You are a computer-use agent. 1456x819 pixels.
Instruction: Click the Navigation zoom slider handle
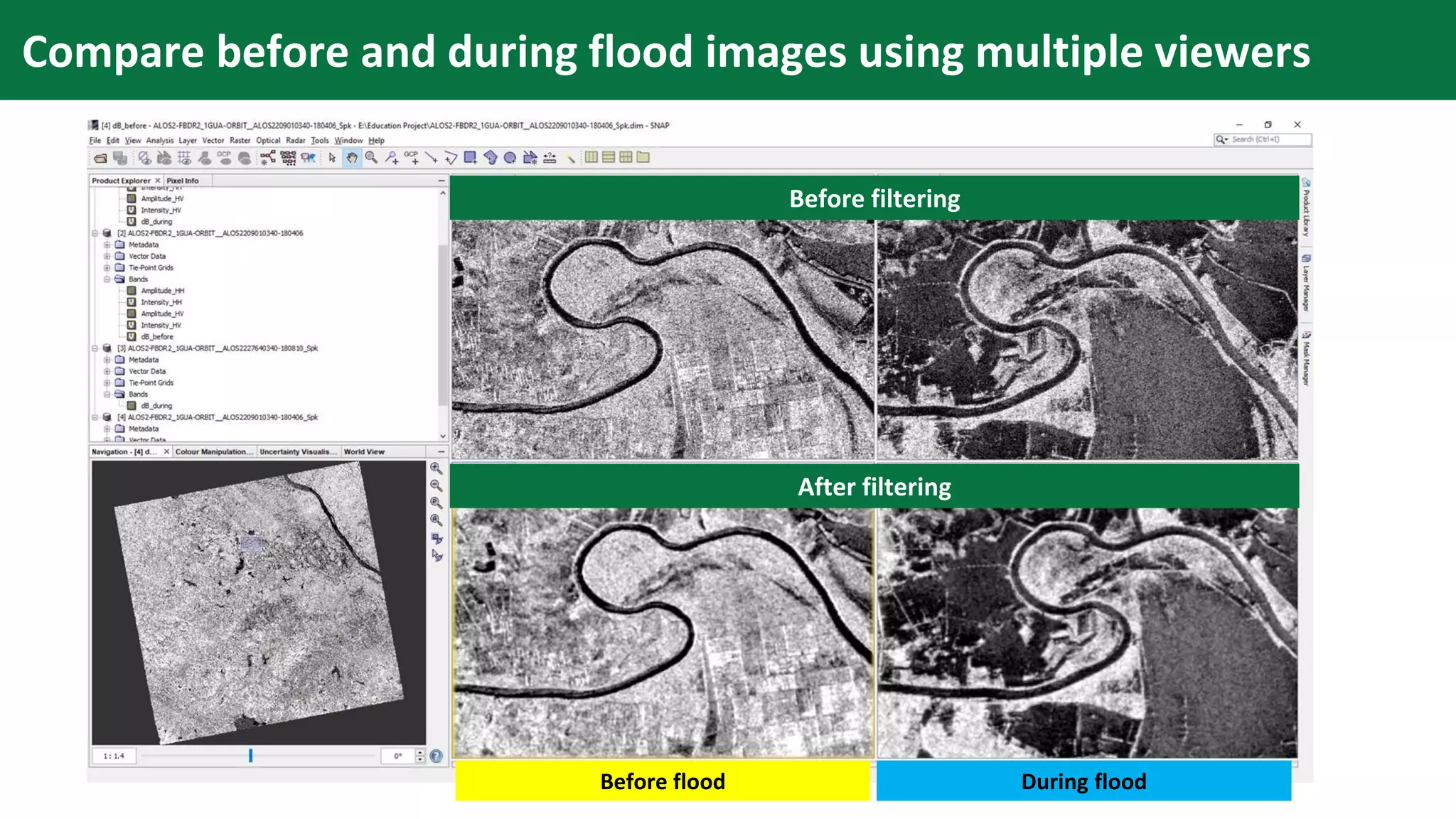[x=250, y=756]
